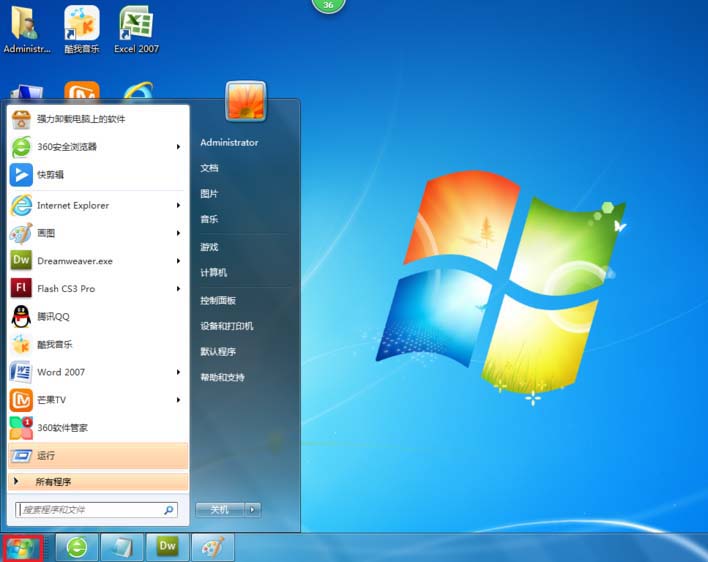Open 腾讯QQ from the Start menu

point(98,316)
